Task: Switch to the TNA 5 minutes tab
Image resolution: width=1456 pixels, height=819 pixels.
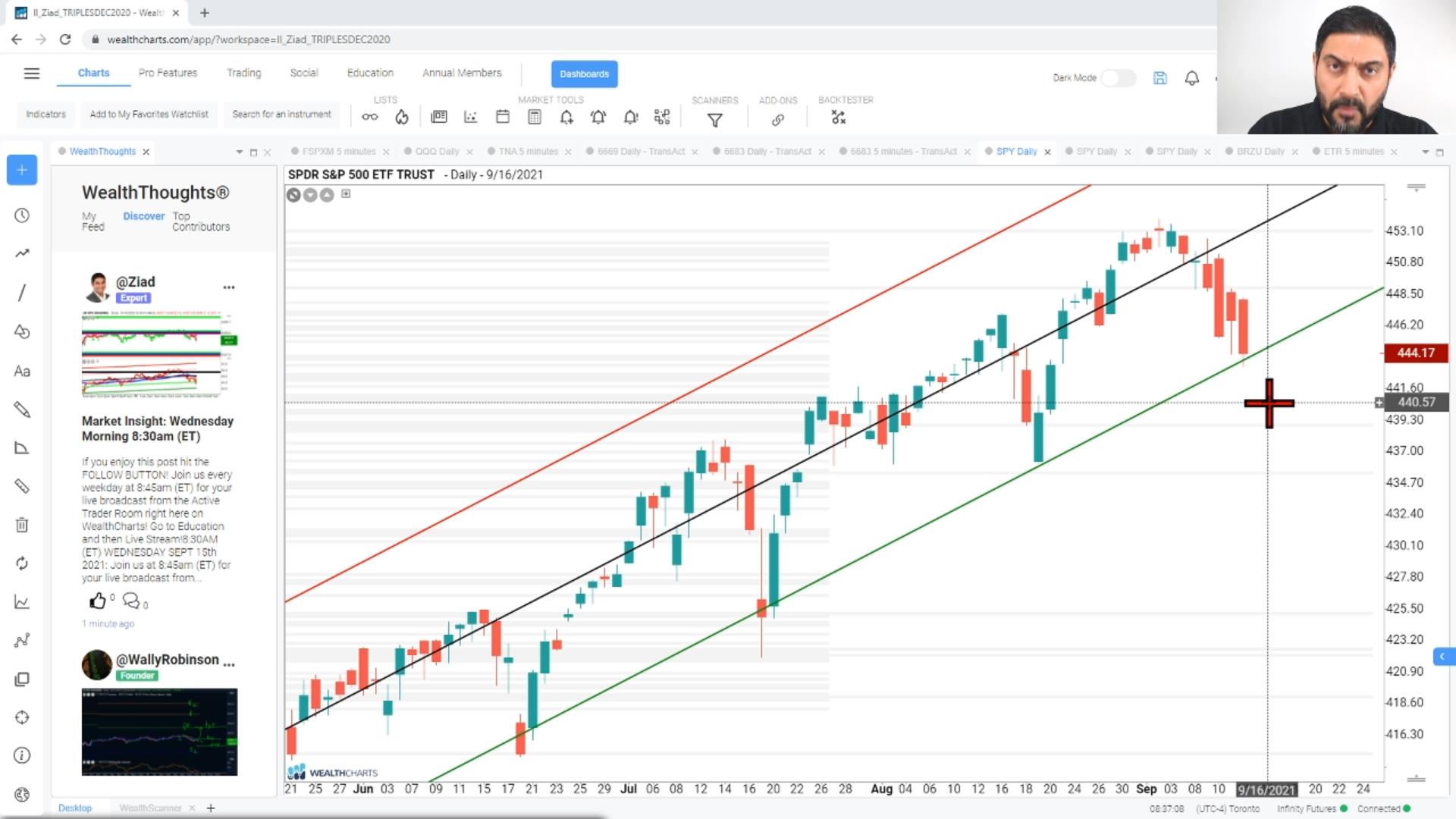Action: [x=528, y=152]
